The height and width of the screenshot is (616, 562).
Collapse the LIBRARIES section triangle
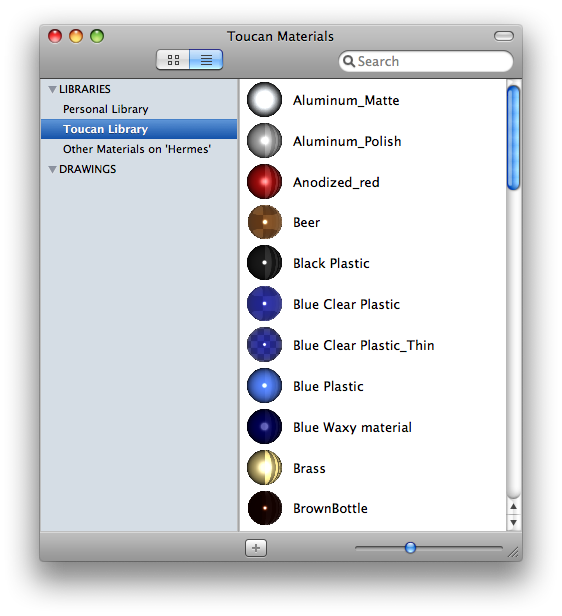[x=52, y=90]
